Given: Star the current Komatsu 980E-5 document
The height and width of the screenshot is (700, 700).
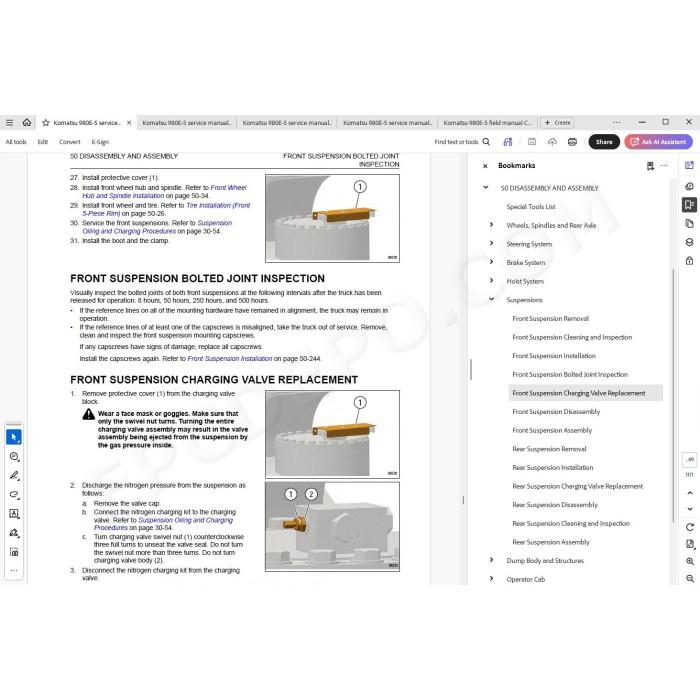Looking at the screenshot, I should pos(46,123).
